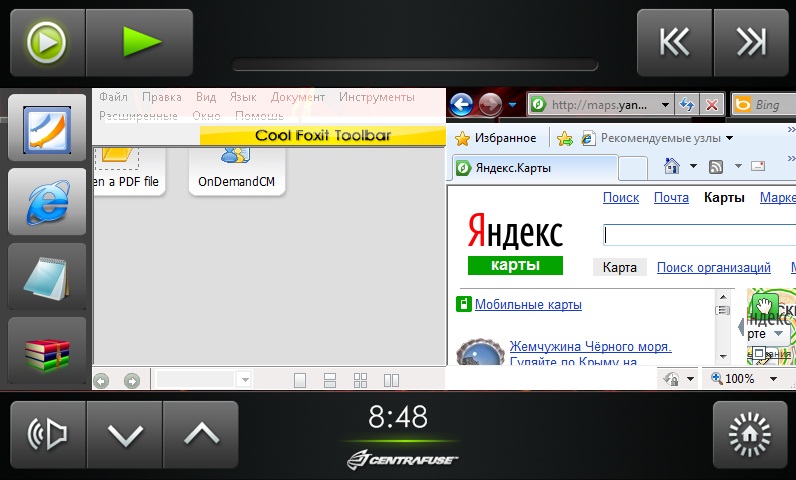Open the Инструменты menu in Foxit
Image resolution: width=796 pixels, height=480 pixels.
(x=376, y=97)
